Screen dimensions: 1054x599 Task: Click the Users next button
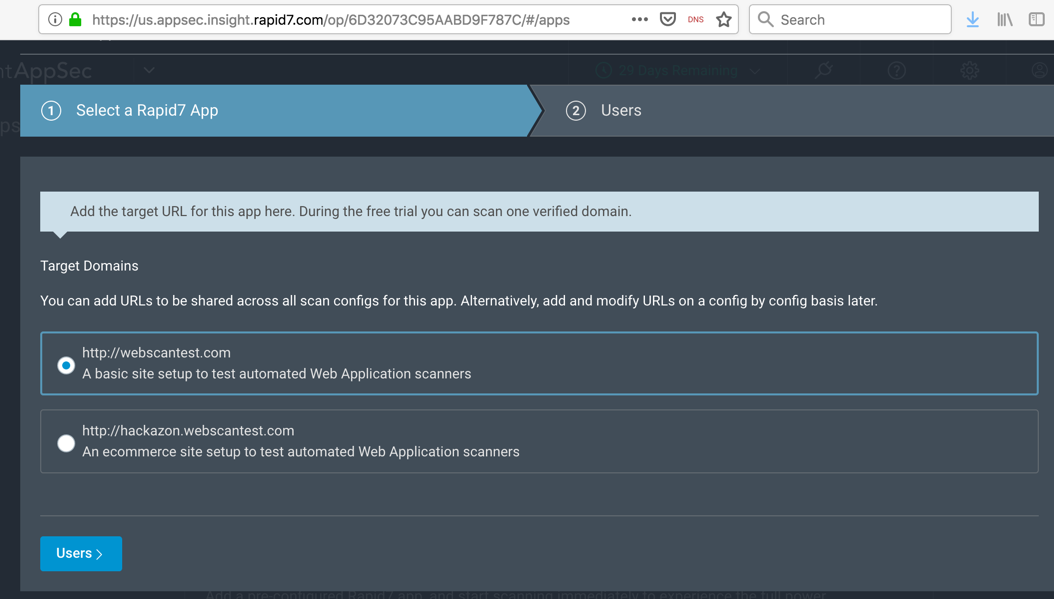[81, 553]
